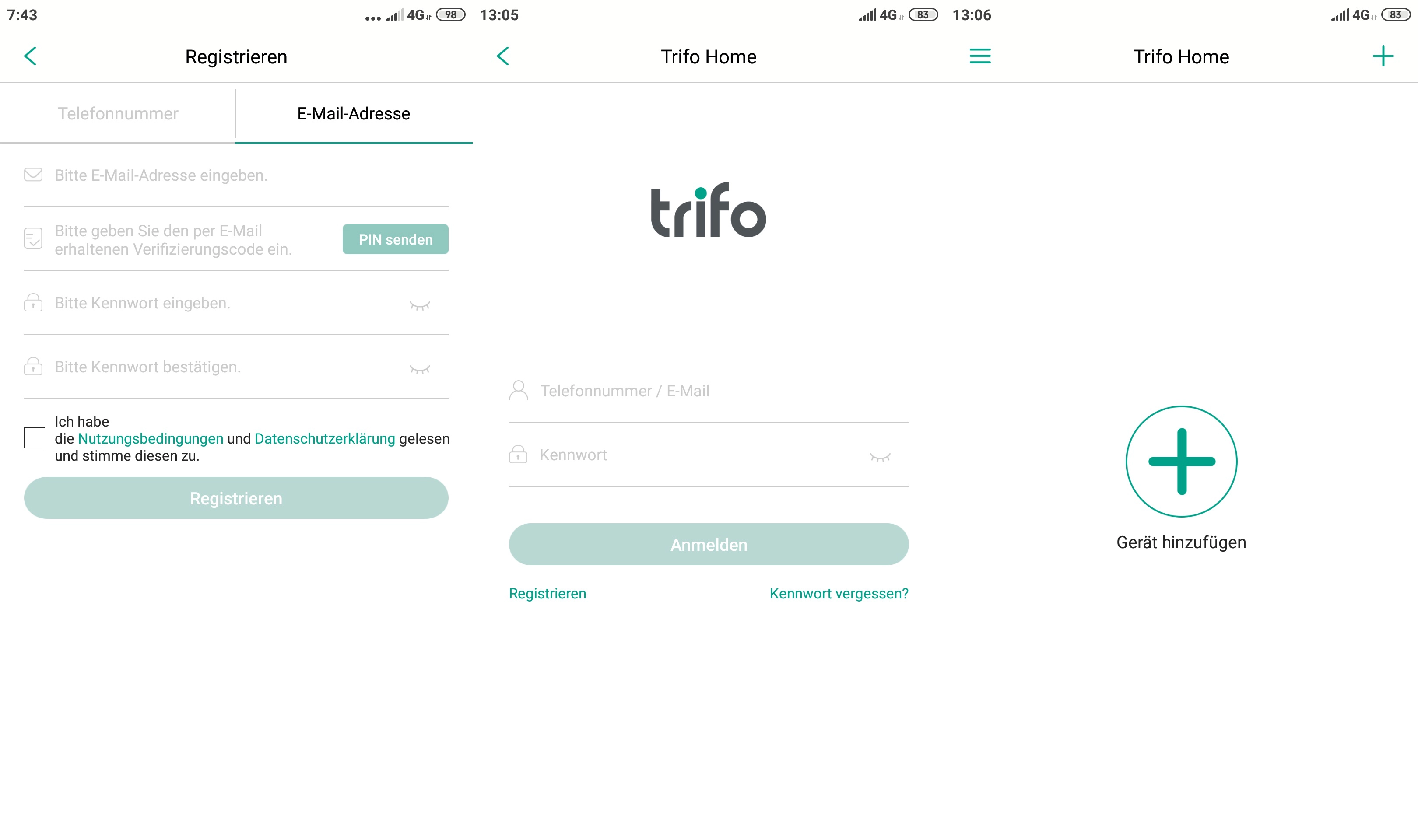Tap the 13:05 clock in status bar
Image resolution: width=1418 pixels, height=840 pixels.
(498, 15)
